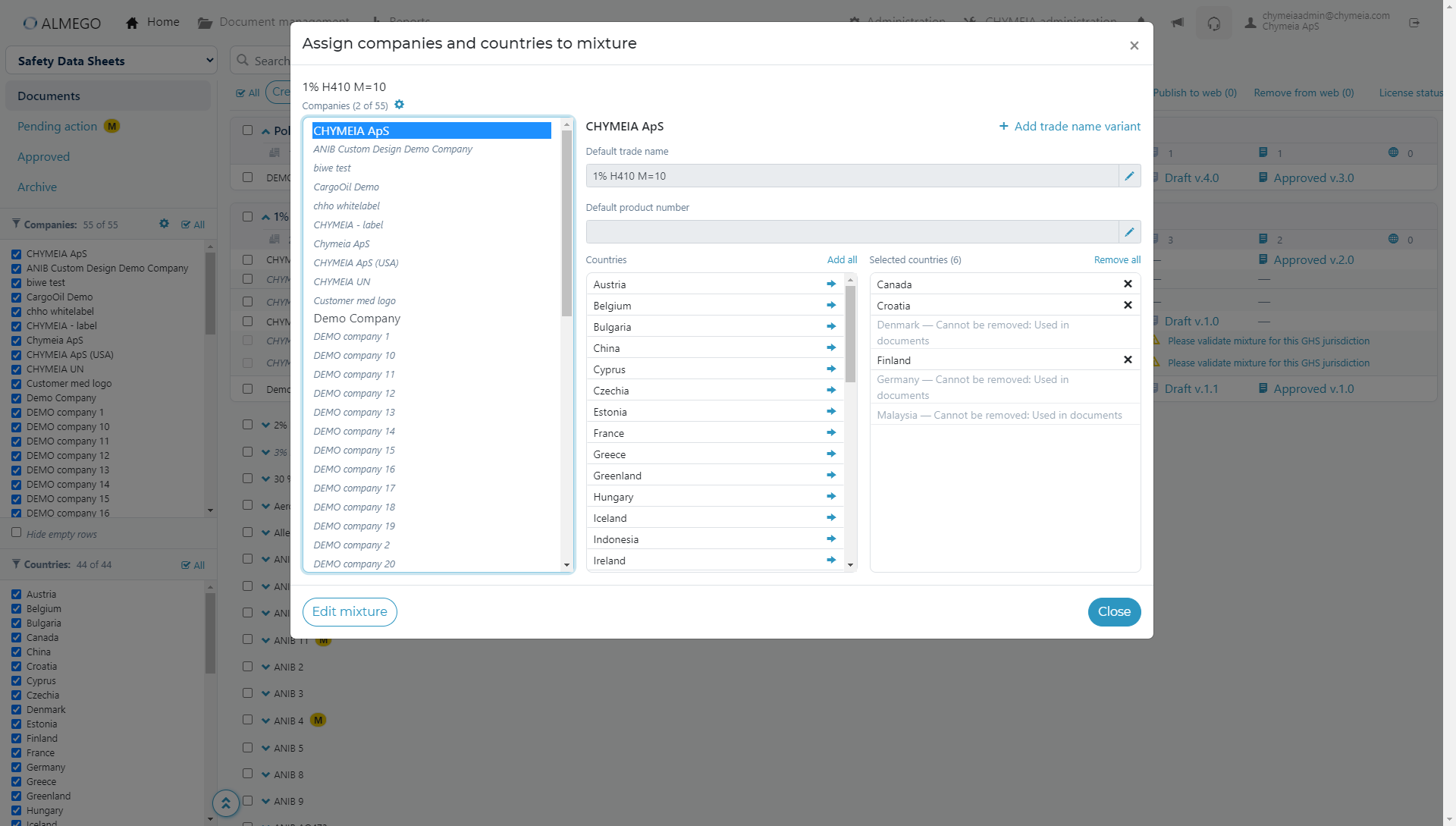Add Austria with its arrow icon
This screenshot has width=1456, height=826.
(831, 284)
